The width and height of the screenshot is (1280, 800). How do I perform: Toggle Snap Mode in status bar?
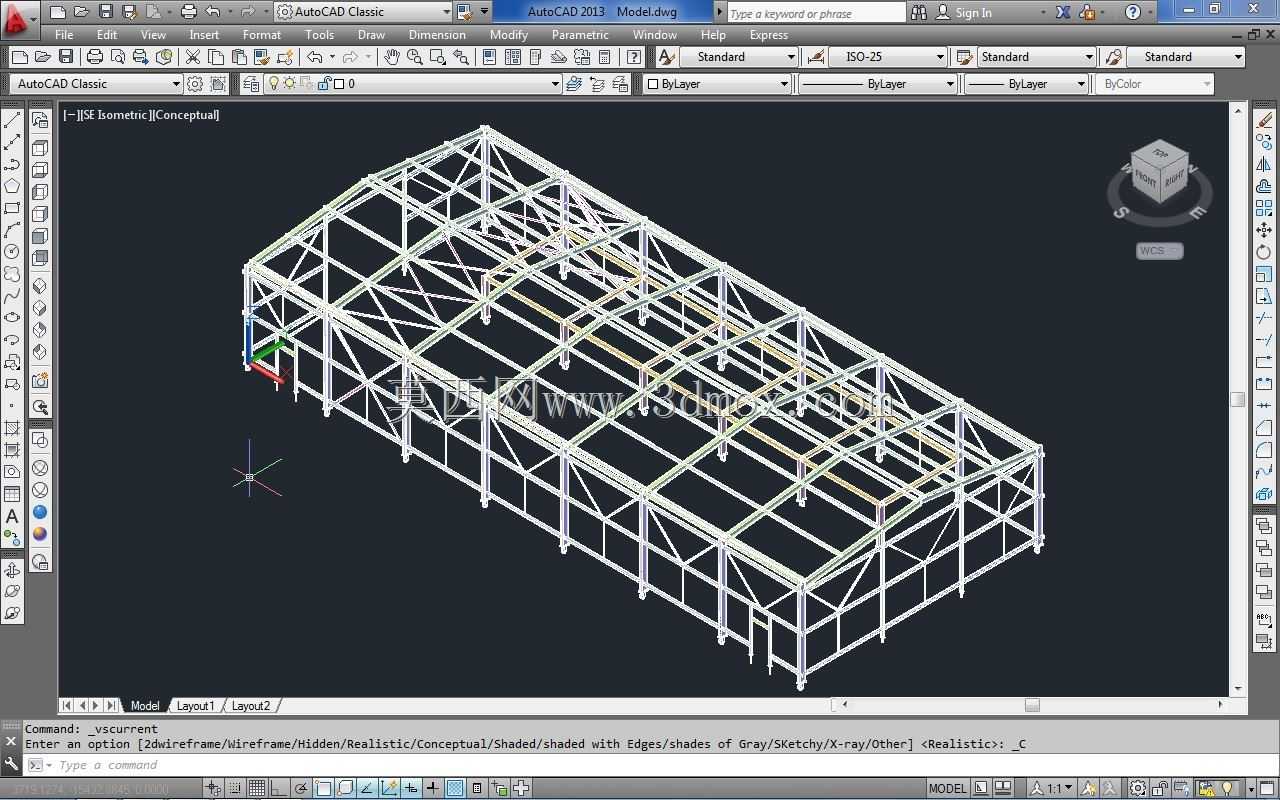pos(235,788)
